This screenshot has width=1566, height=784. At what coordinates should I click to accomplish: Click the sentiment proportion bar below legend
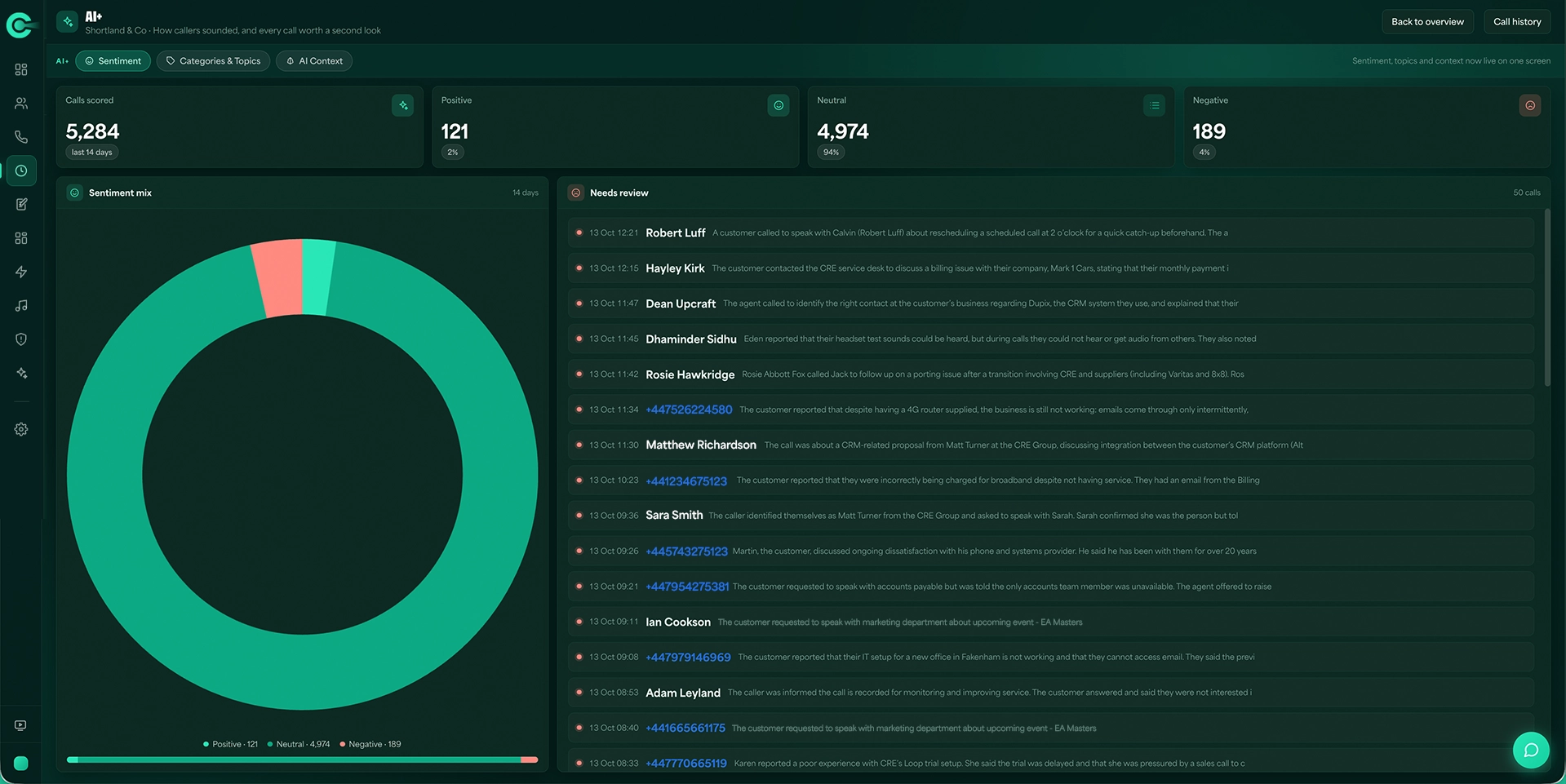pyautogui.click(x=302, y=760)
